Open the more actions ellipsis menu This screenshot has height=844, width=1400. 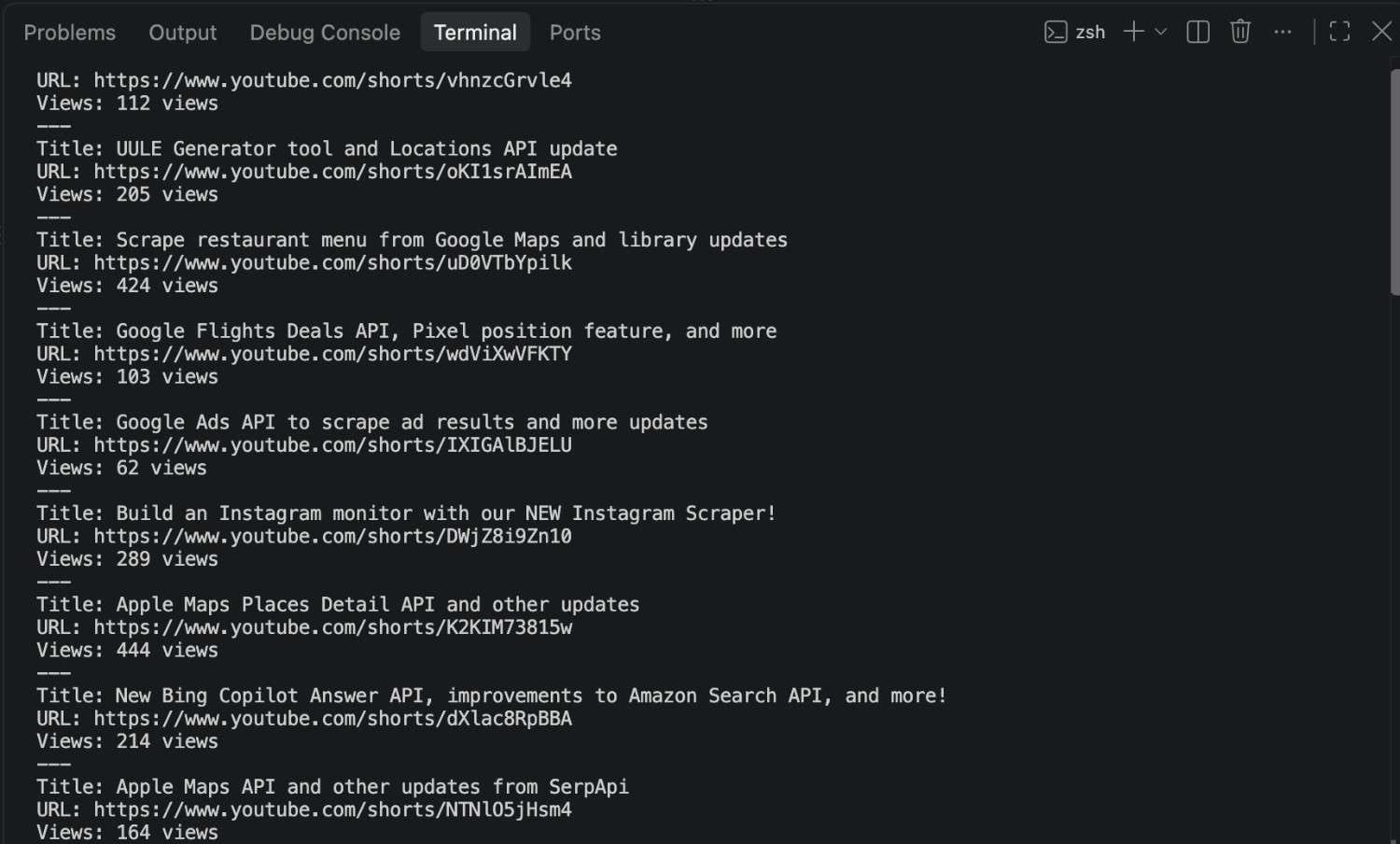click(1282, 32)
